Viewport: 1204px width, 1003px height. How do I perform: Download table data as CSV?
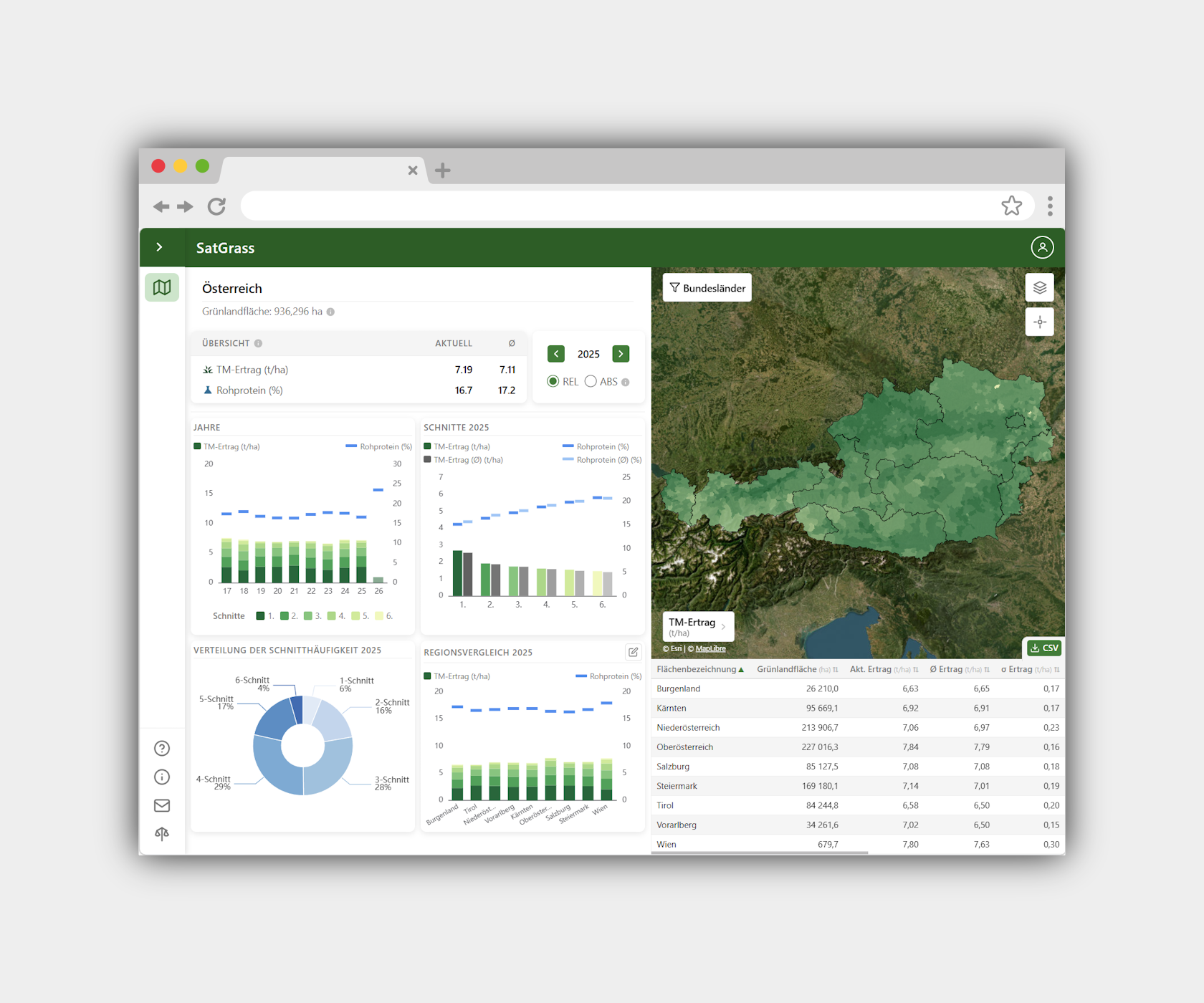pyautogui.click(x=1043, y=648)
